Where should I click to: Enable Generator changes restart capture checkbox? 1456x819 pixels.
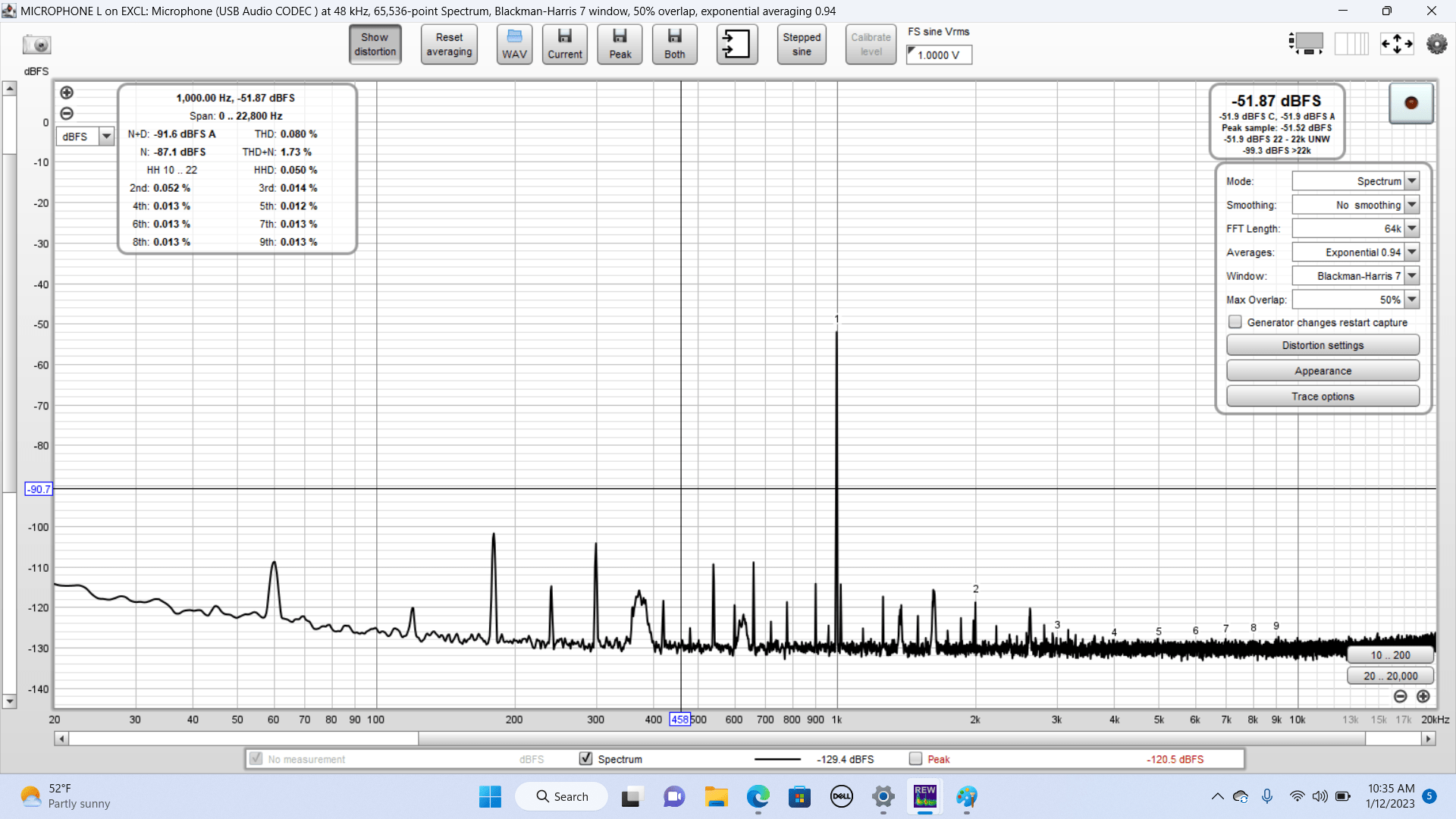pos(1235,322)
